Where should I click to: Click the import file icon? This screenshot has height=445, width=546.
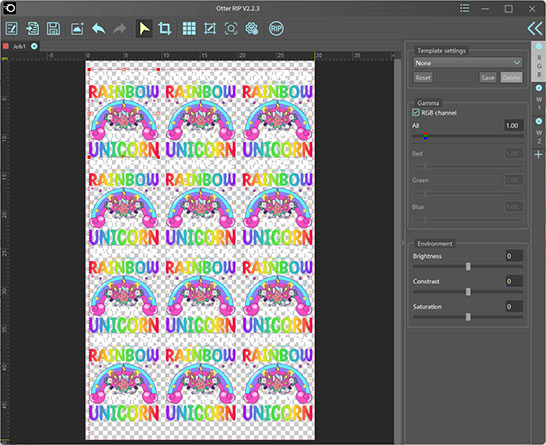pos(32,29)
